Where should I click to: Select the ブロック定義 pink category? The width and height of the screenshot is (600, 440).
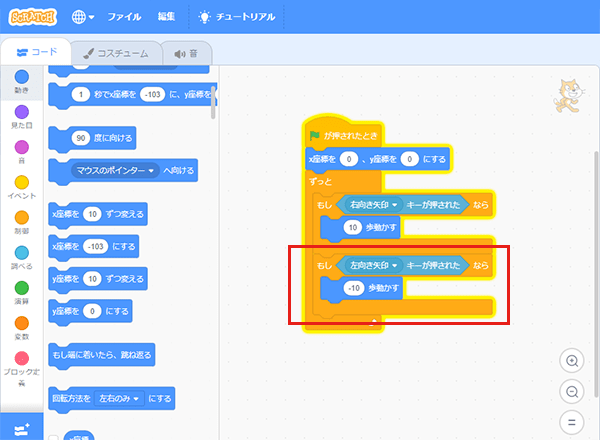coord(22,368)
